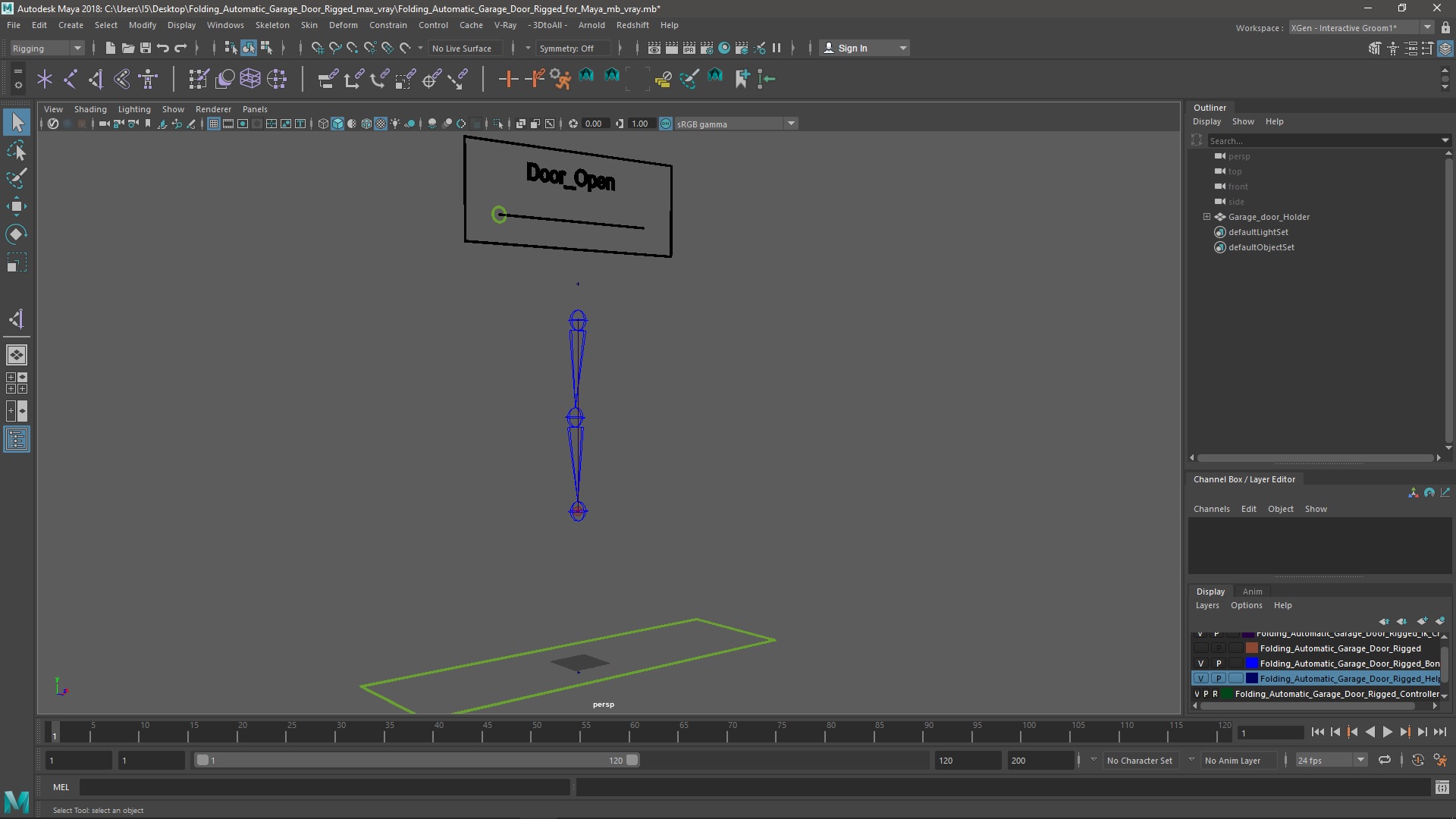1456x819 pixels.
Task: Activate the Lasso select tool
Action: pos(17,151)
